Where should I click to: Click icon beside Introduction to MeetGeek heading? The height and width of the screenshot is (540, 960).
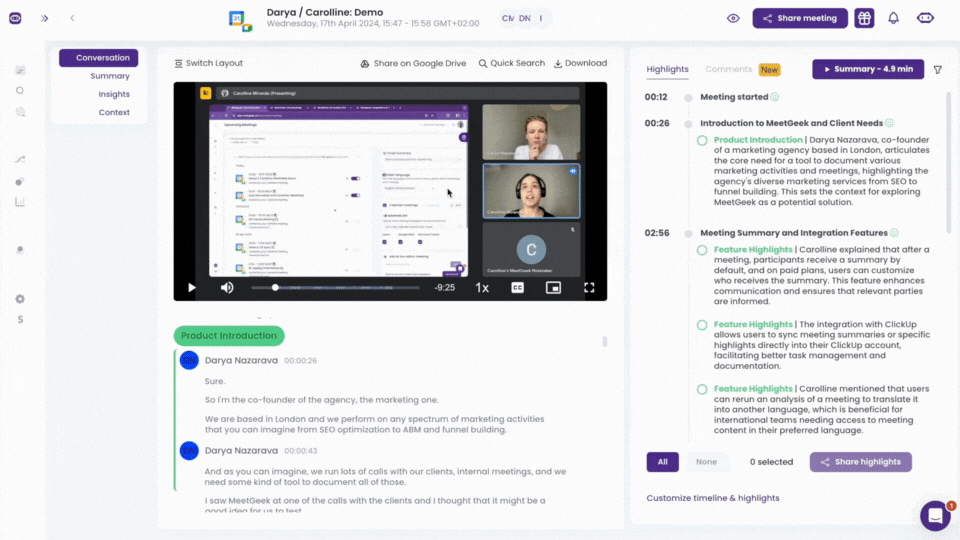click(890, 123)
